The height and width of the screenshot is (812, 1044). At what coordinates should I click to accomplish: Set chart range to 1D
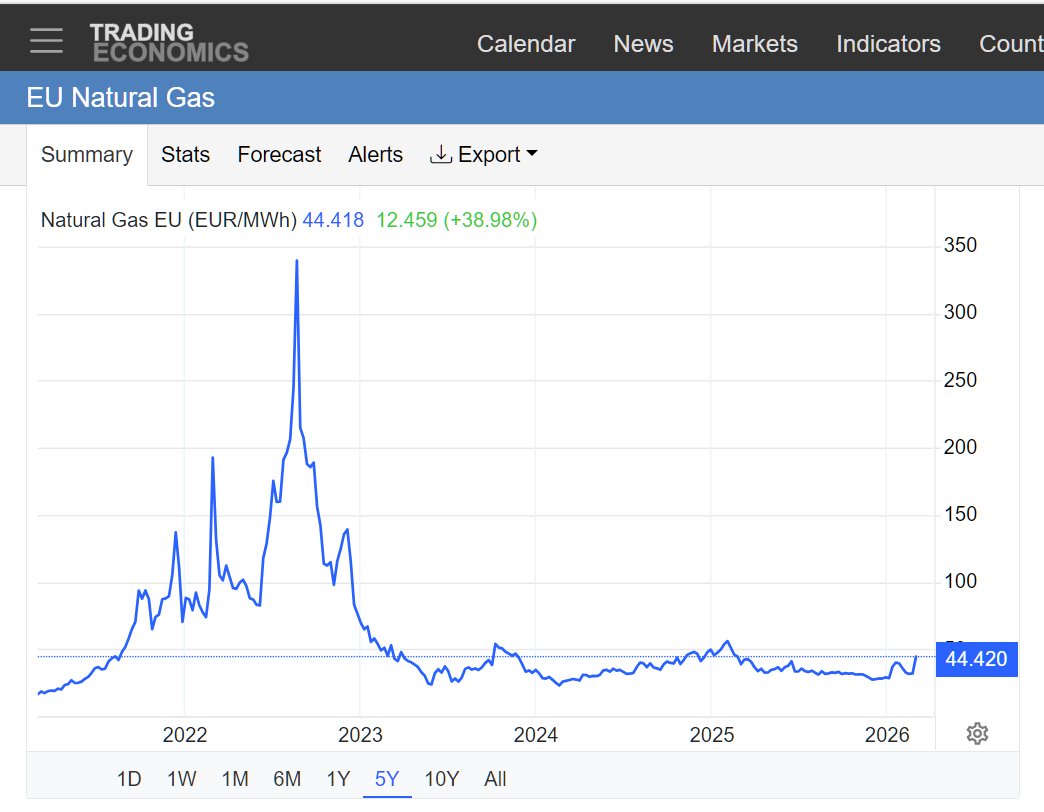point(129,778)
